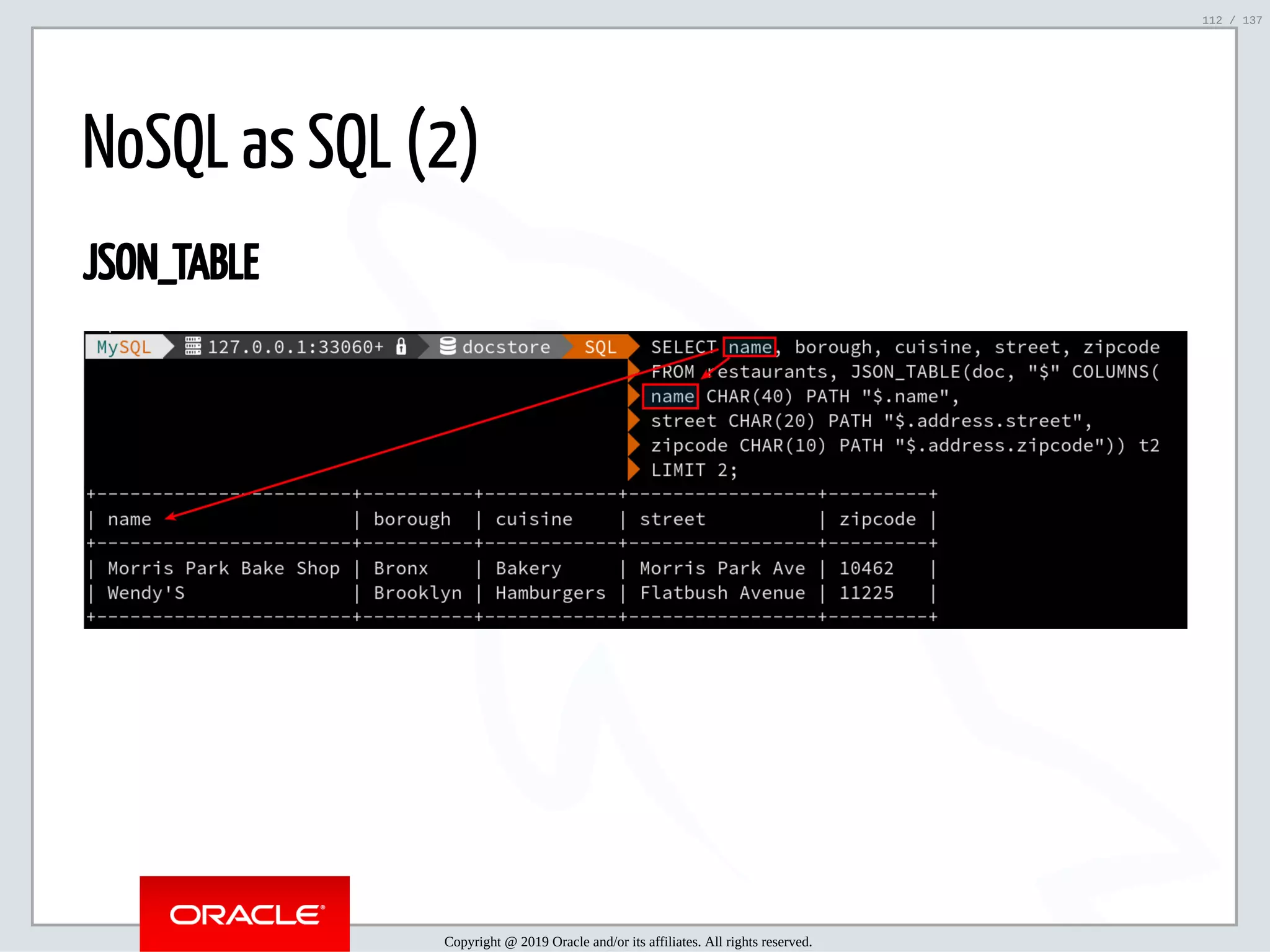Click the server host icon before 127.0.0.1
Screen dimensions: 1270x952
click(x=193, y=346)
